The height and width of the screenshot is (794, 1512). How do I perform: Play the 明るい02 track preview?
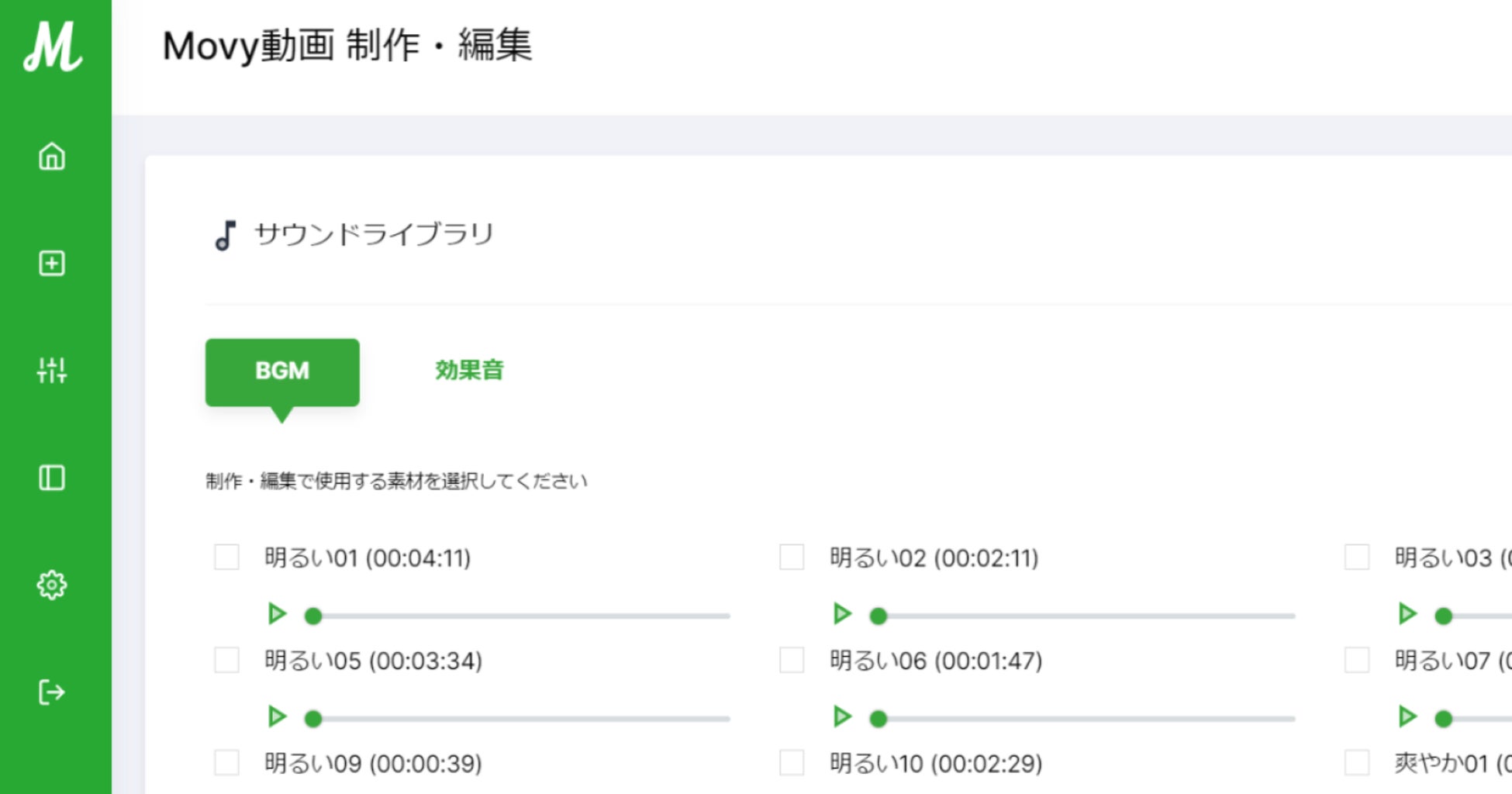point(842,614)
